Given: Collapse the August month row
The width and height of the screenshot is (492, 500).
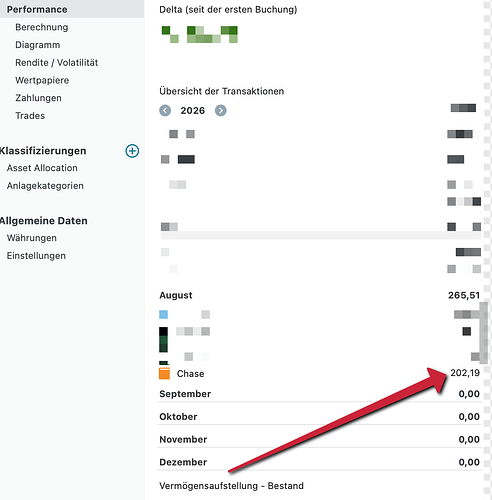Looking at the screenshot, I should coord(319,295).
